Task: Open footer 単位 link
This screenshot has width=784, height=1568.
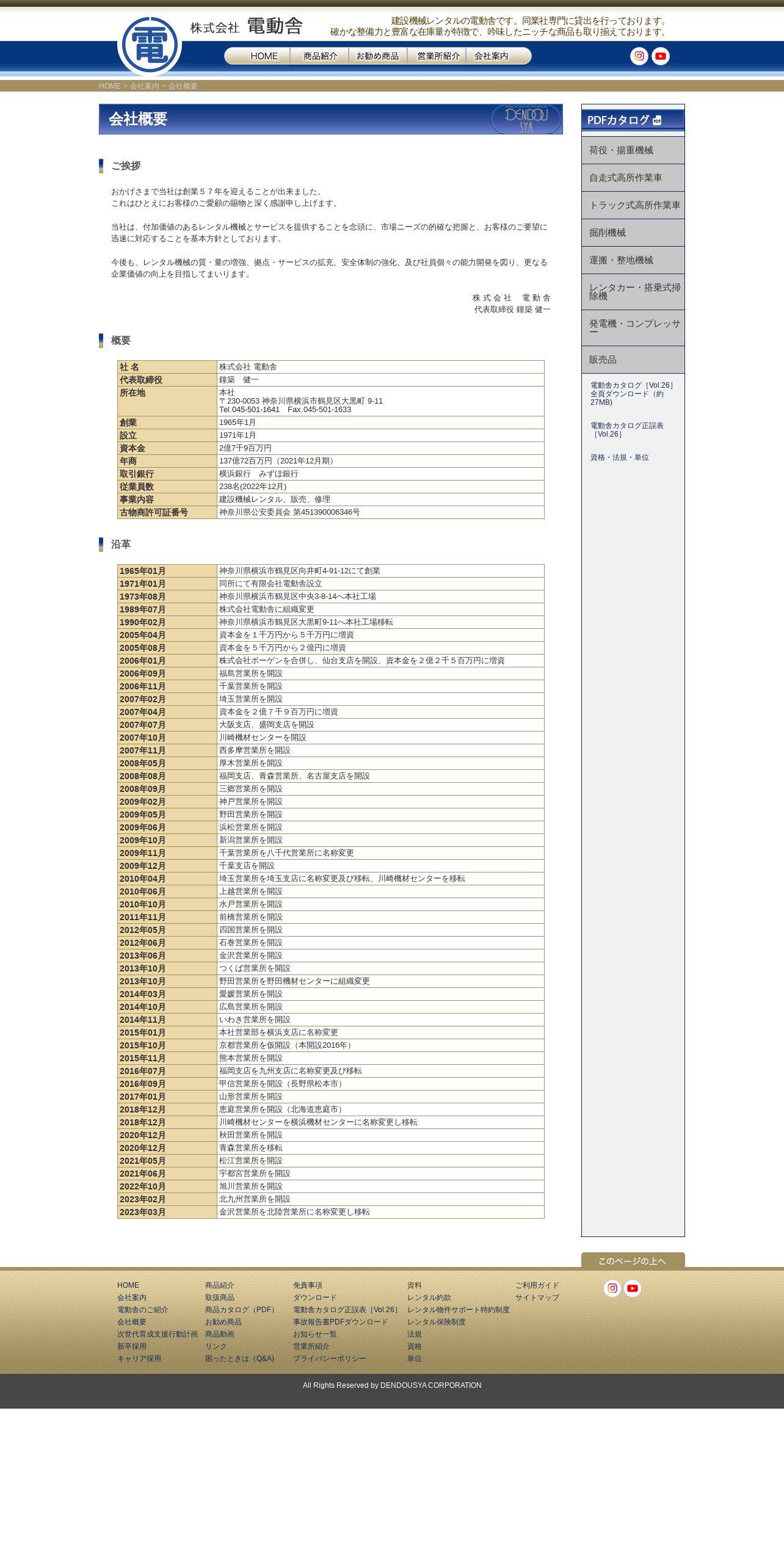Action: [415, 1359]
